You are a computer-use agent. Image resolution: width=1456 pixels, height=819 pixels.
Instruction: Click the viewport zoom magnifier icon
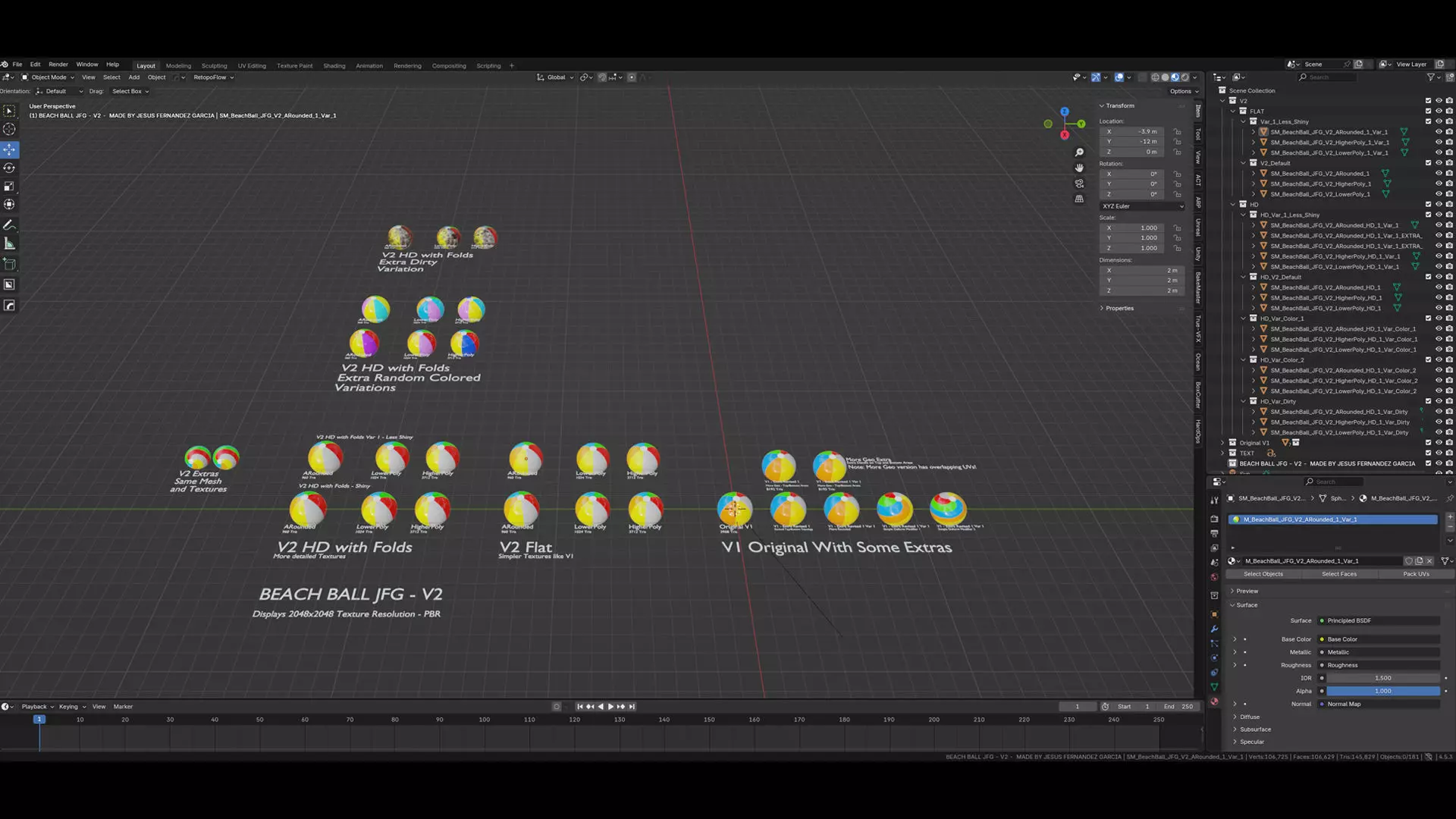1079,152
